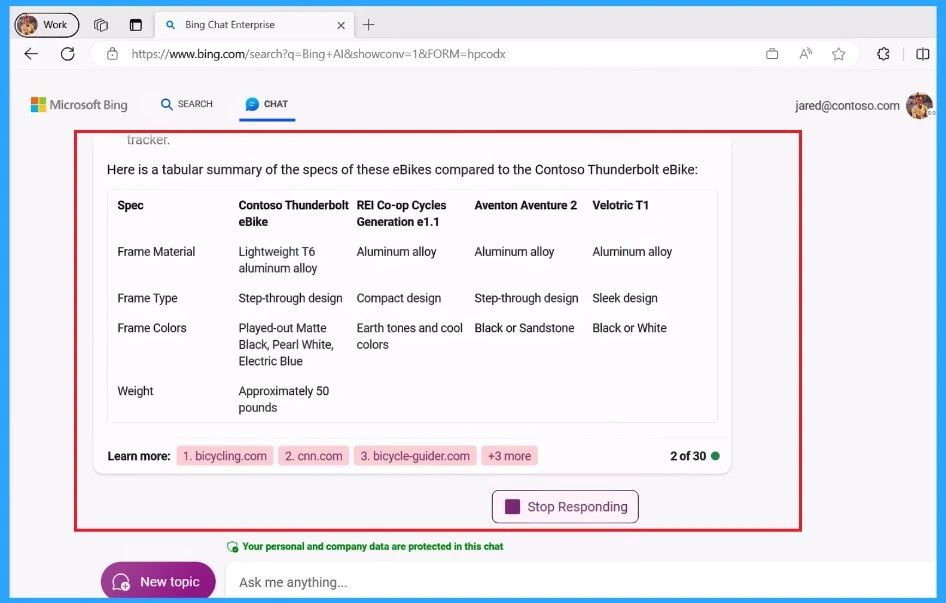The image size is (946, 603).
Task: Click the 'Weight' row label
Action: click(135, 391)
